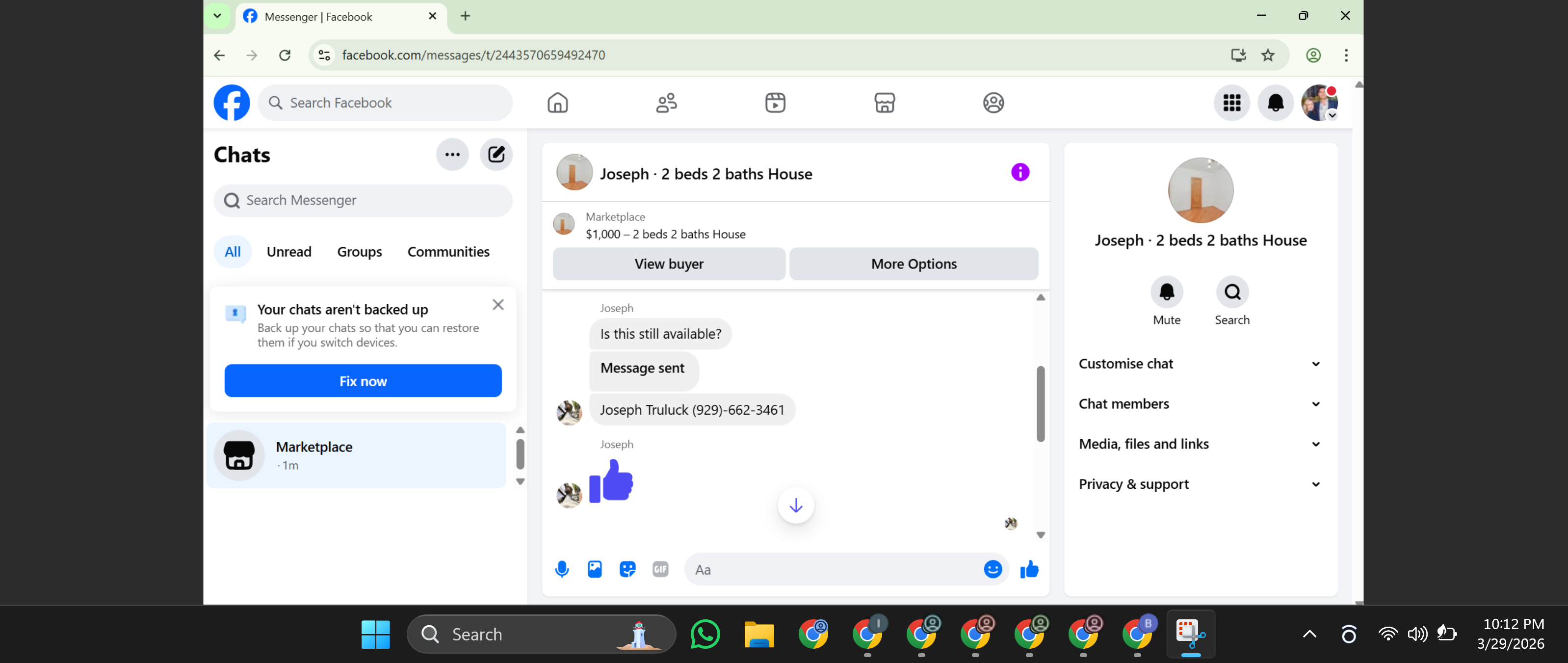The height and width of the screenshot is (663, 1568).
Task: Toggle conversation information panel icon
Action: click(x=1020, y=172)
